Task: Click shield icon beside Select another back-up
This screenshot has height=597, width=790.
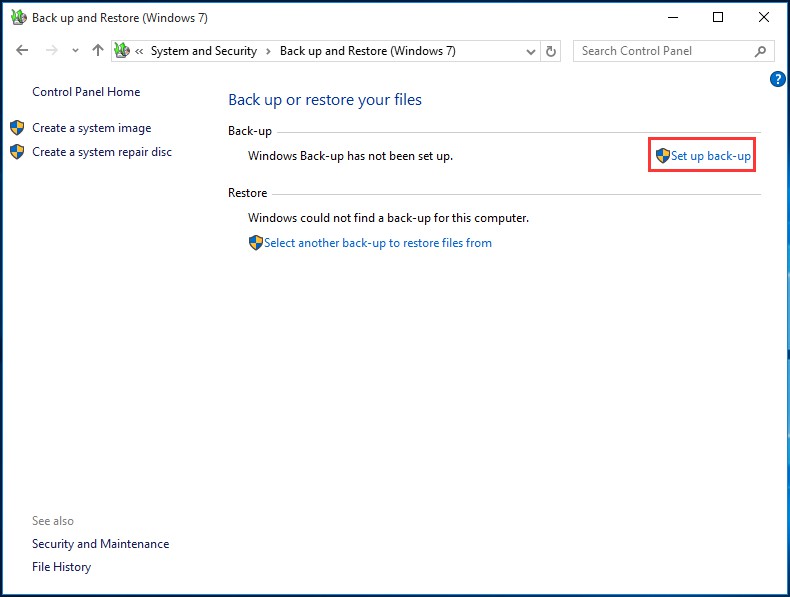Action: pyautogui.click(x=256, y=242)
